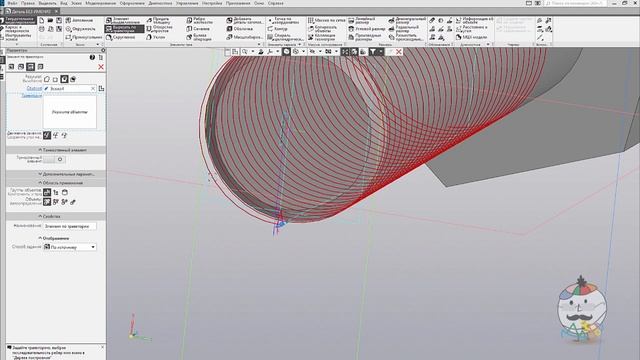Select the Вырезать по траектории tool
The height and width of the screenshot is (360, 640).
click(124, 29)
